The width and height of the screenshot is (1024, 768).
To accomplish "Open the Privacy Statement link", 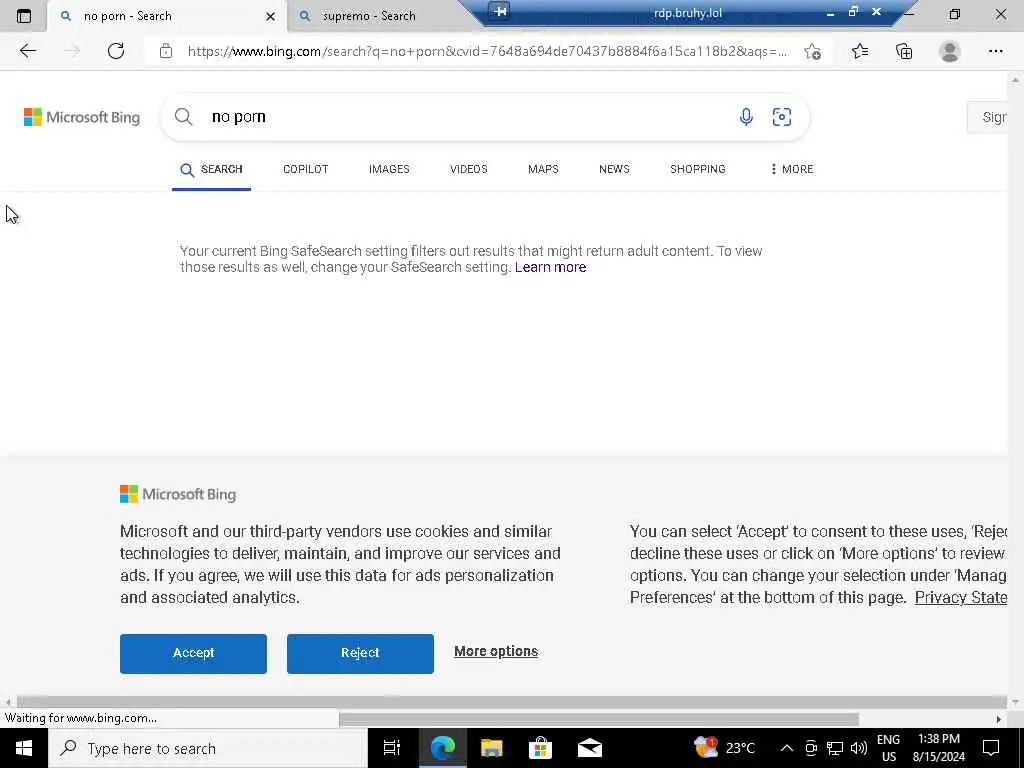I will (961, 597).
